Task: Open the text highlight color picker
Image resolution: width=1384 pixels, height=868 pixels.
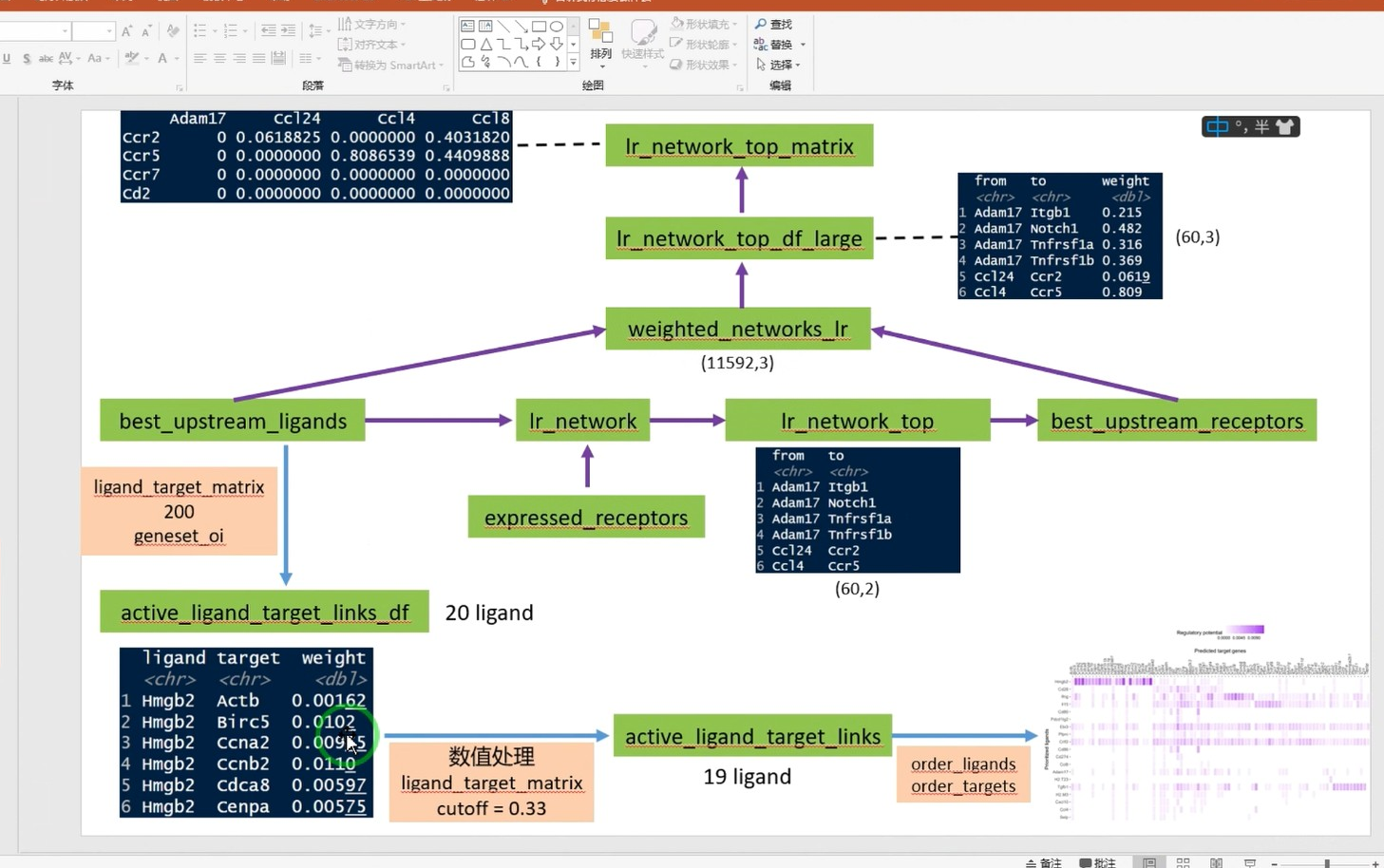Action: tap(136, 58)
